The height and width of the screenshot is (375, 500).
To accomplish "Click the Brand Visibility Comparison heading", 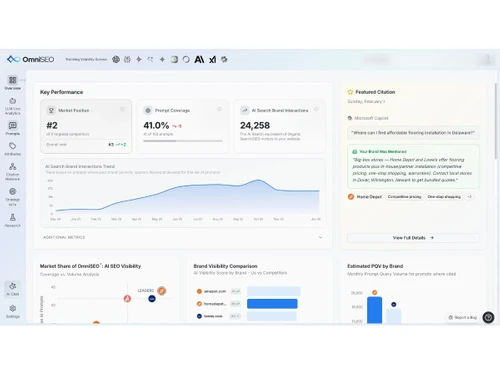I will click(x=225, y=266).
